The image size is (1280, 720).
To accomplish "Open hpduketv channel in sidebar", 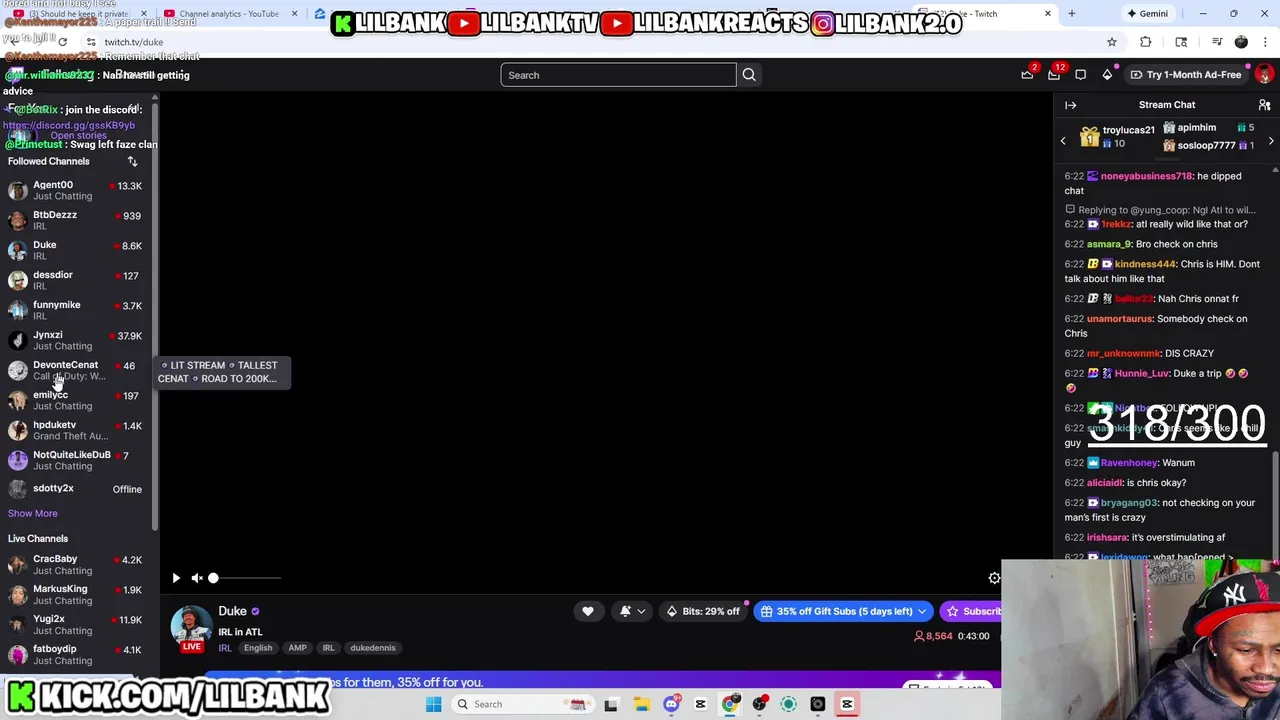I will pos(78,430).
